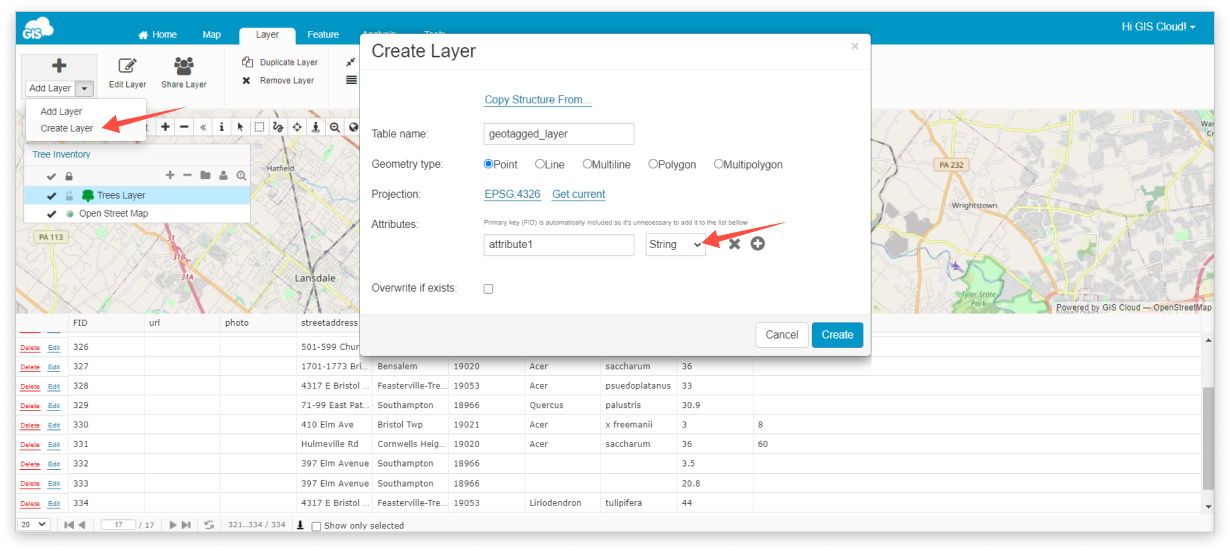
Task: Toggle Trees Layer visibility checkmark
Action: pos(51,196)
